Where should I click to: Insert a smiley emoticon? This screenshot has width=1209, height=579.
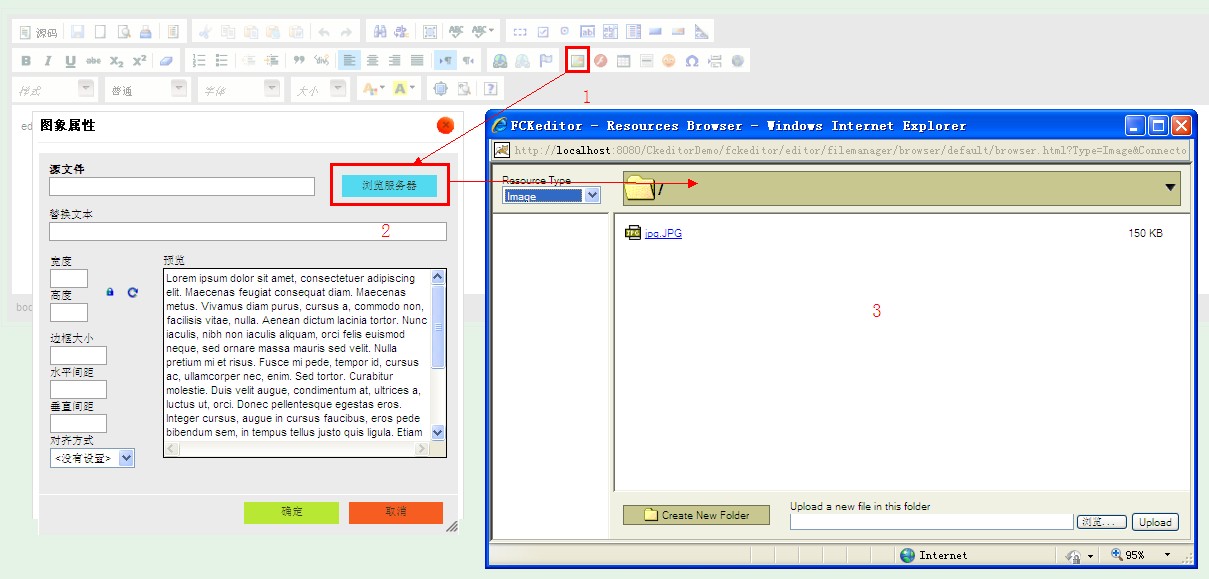click(x=668, y=61)
